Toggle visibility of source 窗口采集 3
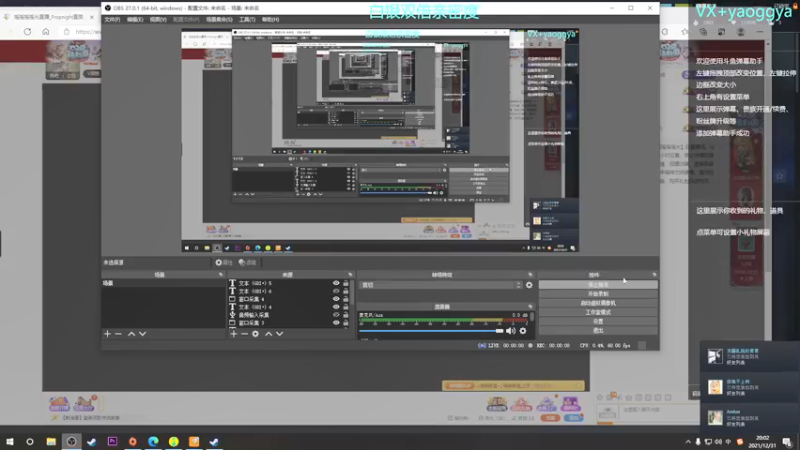Screen dimensions: 800x450 coord(336,322)
